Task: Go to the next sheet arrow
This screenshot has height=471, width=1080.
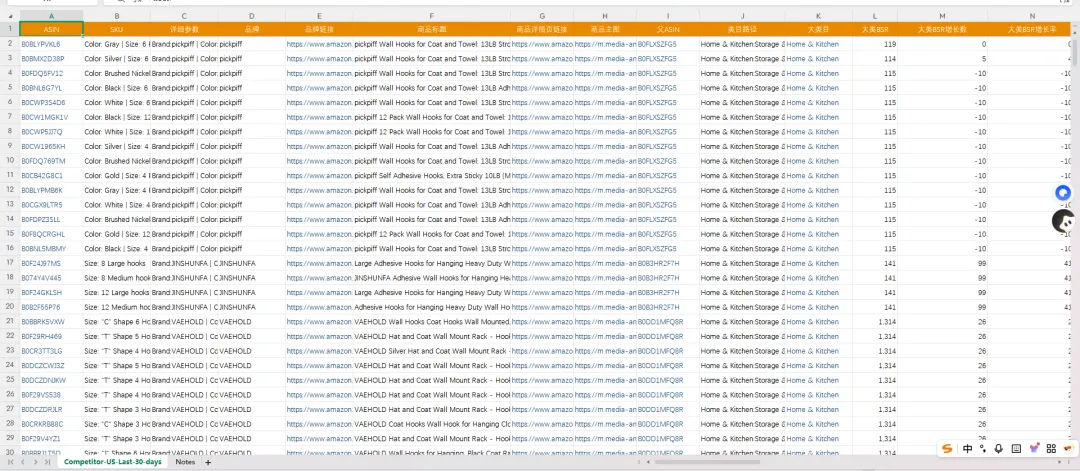Action: click(36, 462)
